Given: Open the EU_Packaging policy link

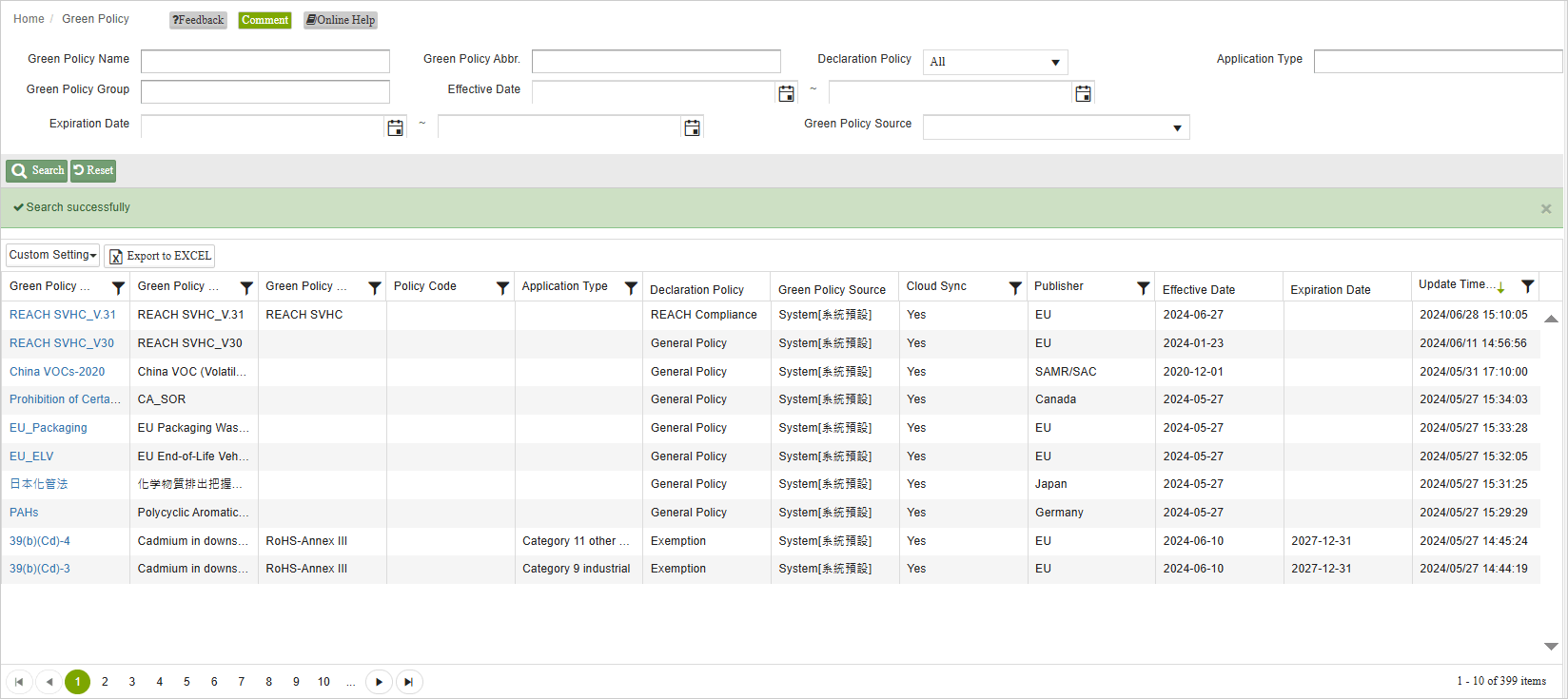Looking at the screenshot, I should tap(49, 428).
